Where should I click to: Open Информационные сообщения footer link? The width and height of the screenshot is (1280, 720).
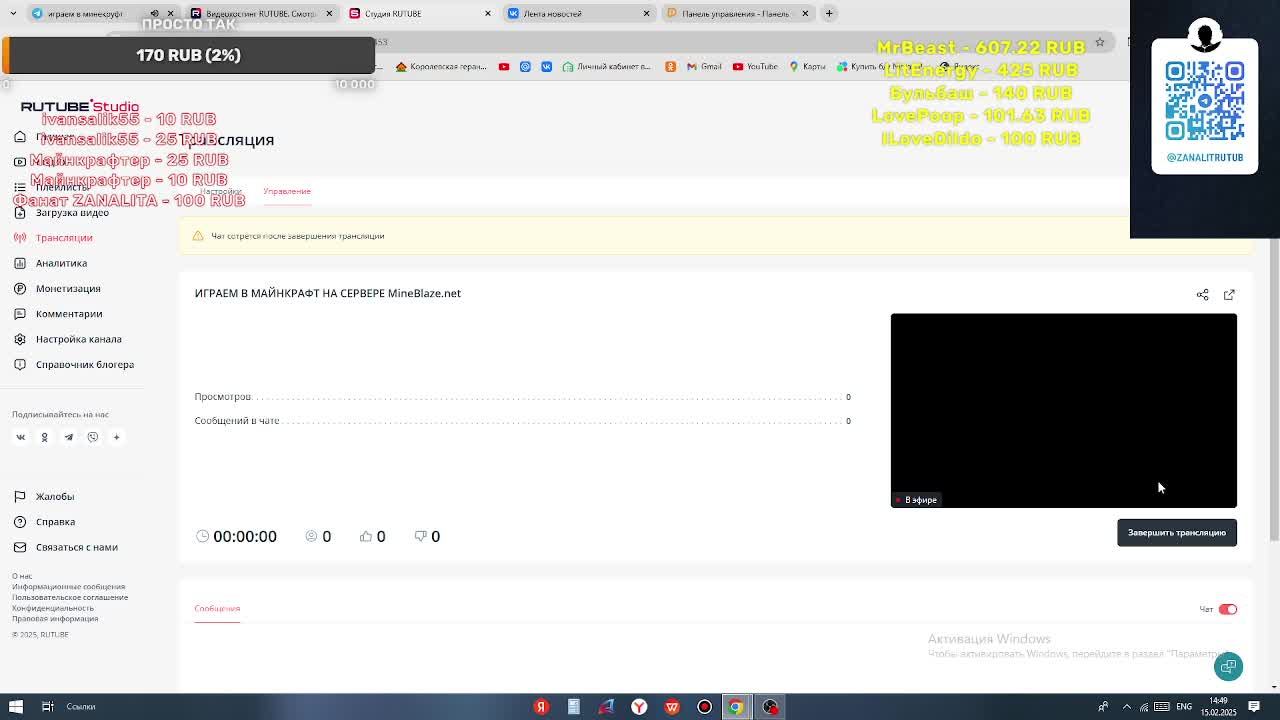click(x=68, y=587)
